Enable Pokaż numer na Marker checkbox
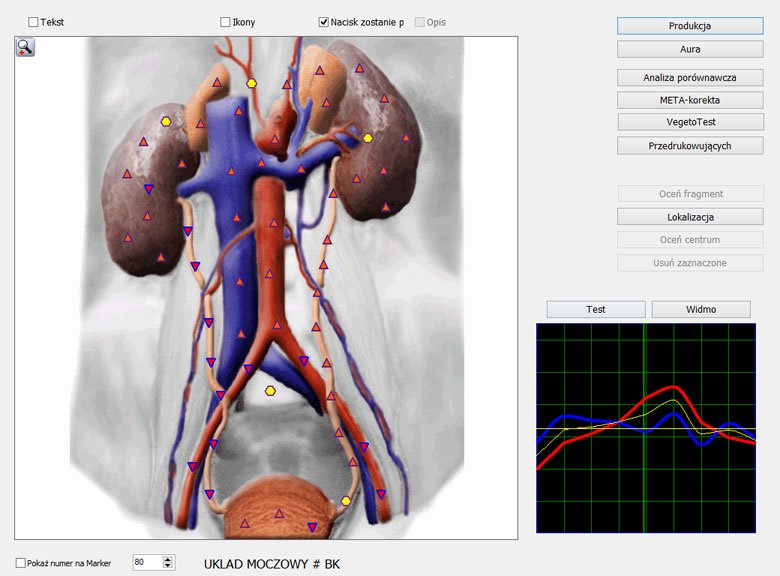 (x=22, y=563)
